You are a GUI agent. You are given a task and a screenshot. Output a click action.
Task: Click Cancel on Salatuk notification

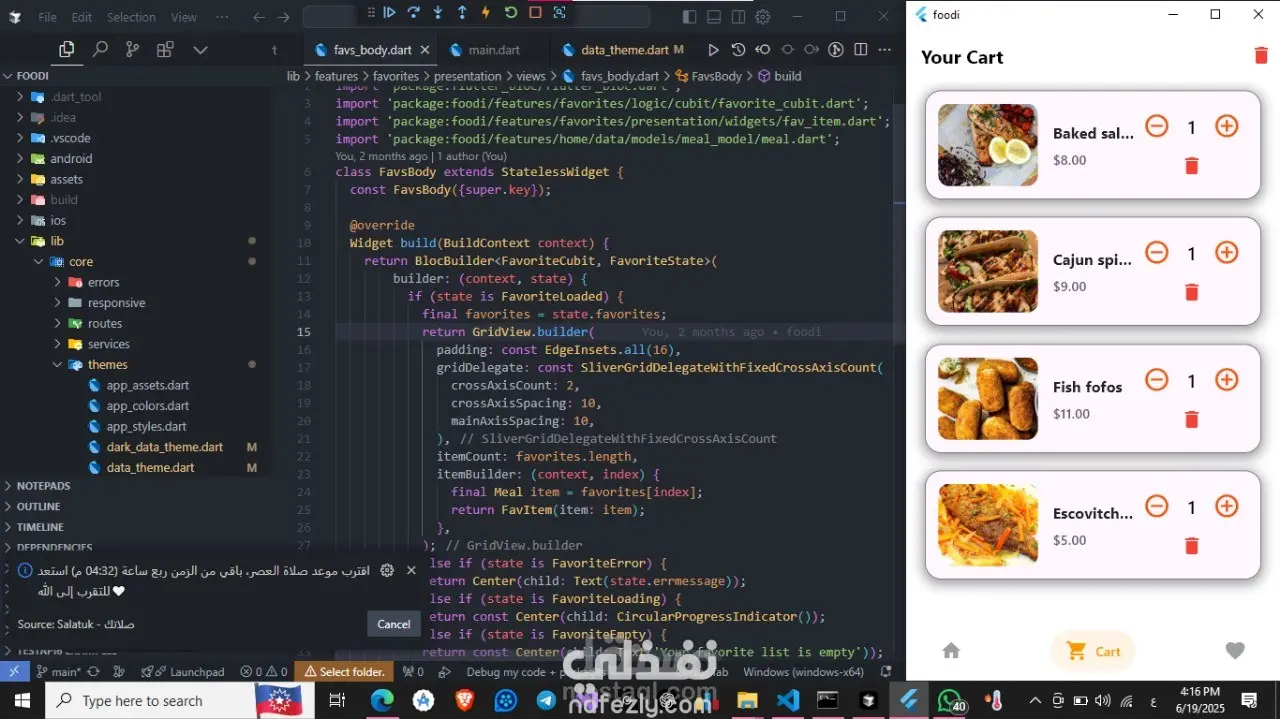click(x=393, y=623)
